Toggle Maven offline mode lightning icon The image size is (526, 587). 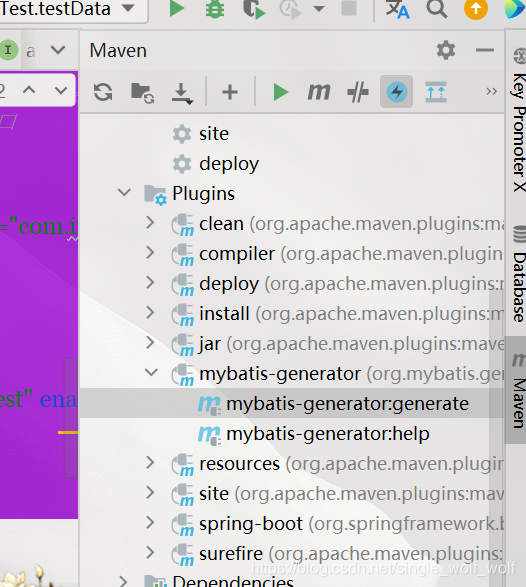pos(396,91)
